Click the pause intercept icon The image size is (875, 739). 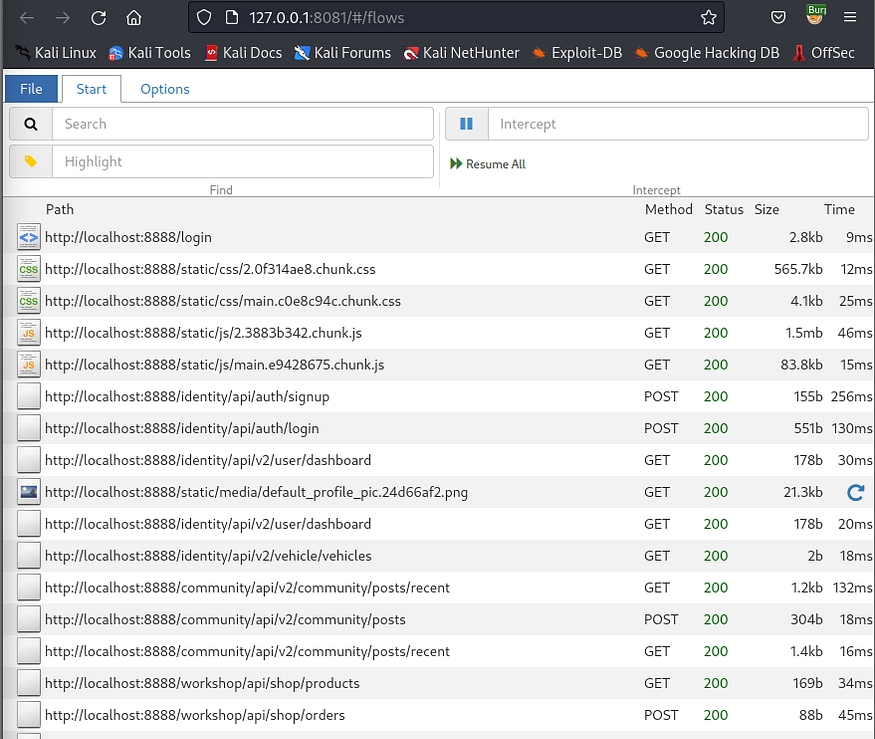[466, 124]
